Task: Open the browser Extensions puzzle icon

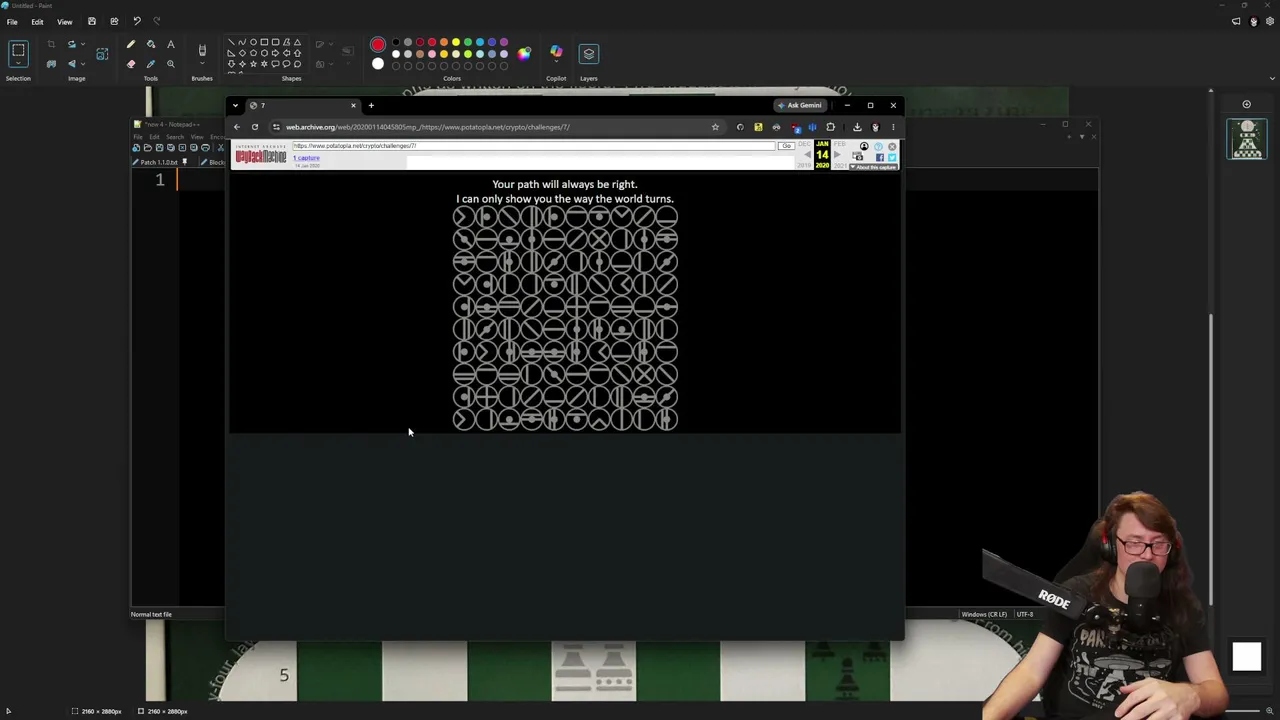Action: 830,127
